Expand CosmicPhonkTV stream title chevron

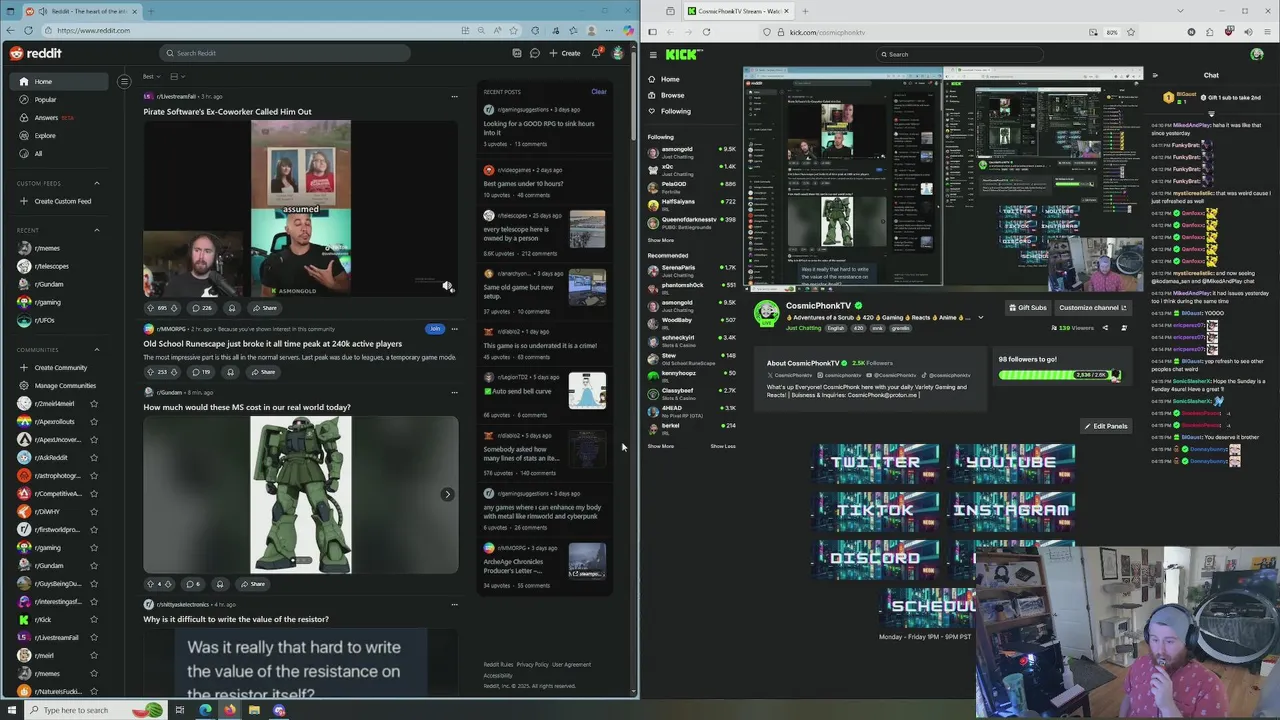click(980, 318)
